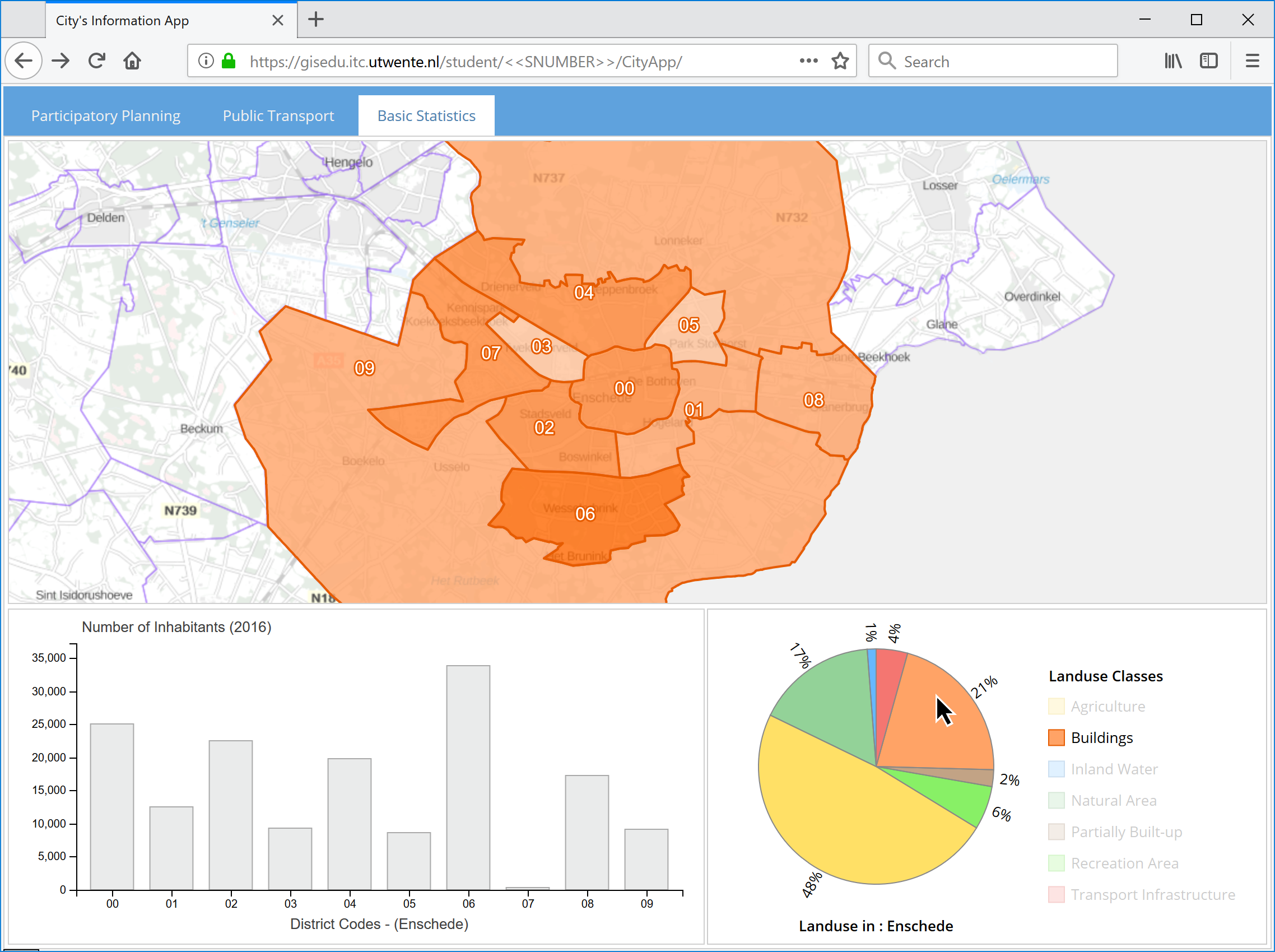Toggle the Buildings landuse legend swatch
Screen dimensions: 1275x952
pyautogui.click(x=1056, y=737)
